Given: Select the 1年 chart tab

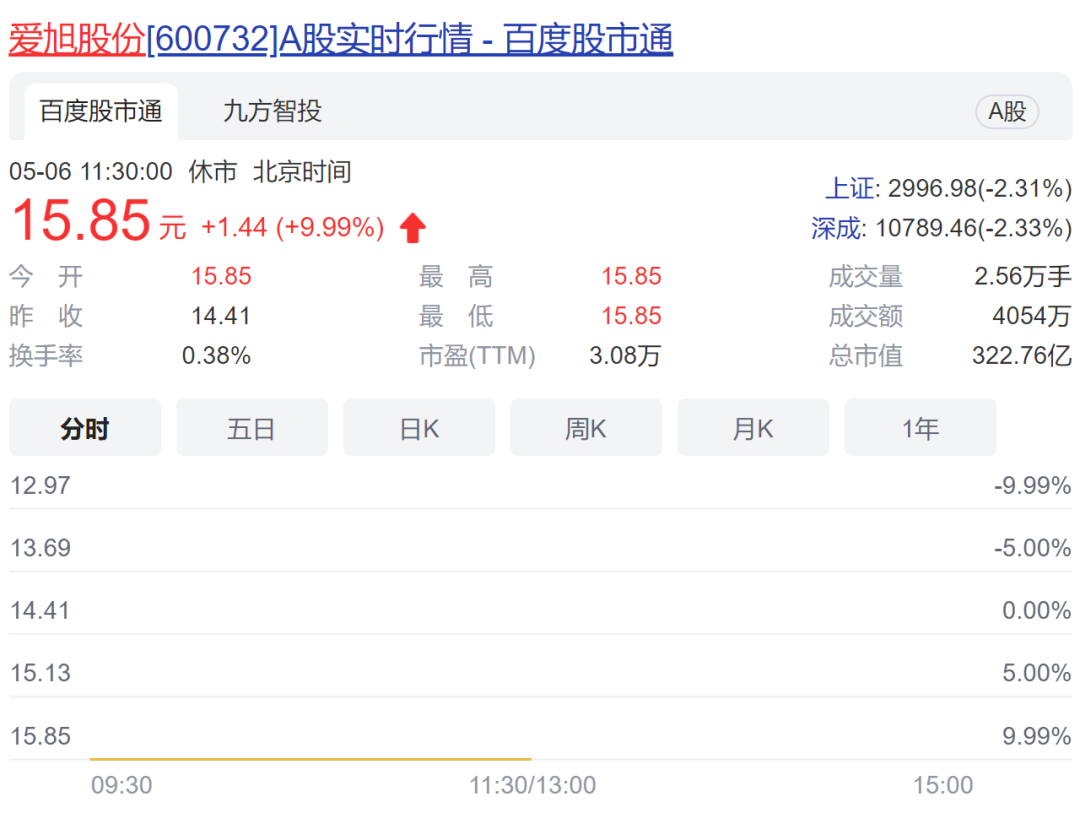Looking at the screenshot, I should 920,429.
